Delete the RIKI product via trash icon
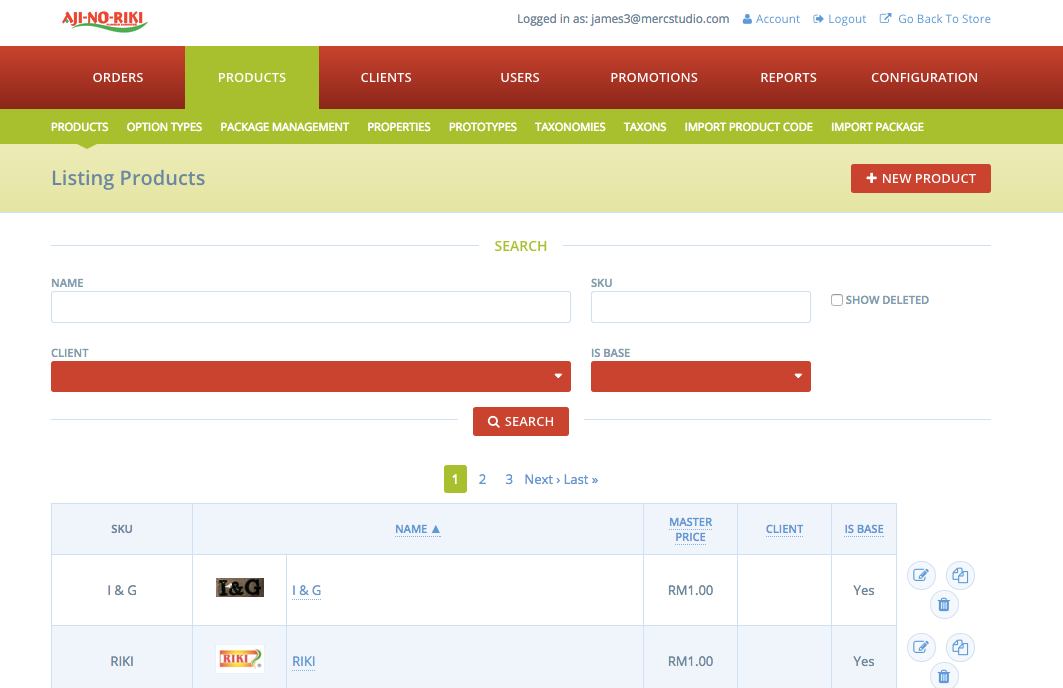Image resolution: width=1063 pixels, height=688 pixels. point(944,677)
